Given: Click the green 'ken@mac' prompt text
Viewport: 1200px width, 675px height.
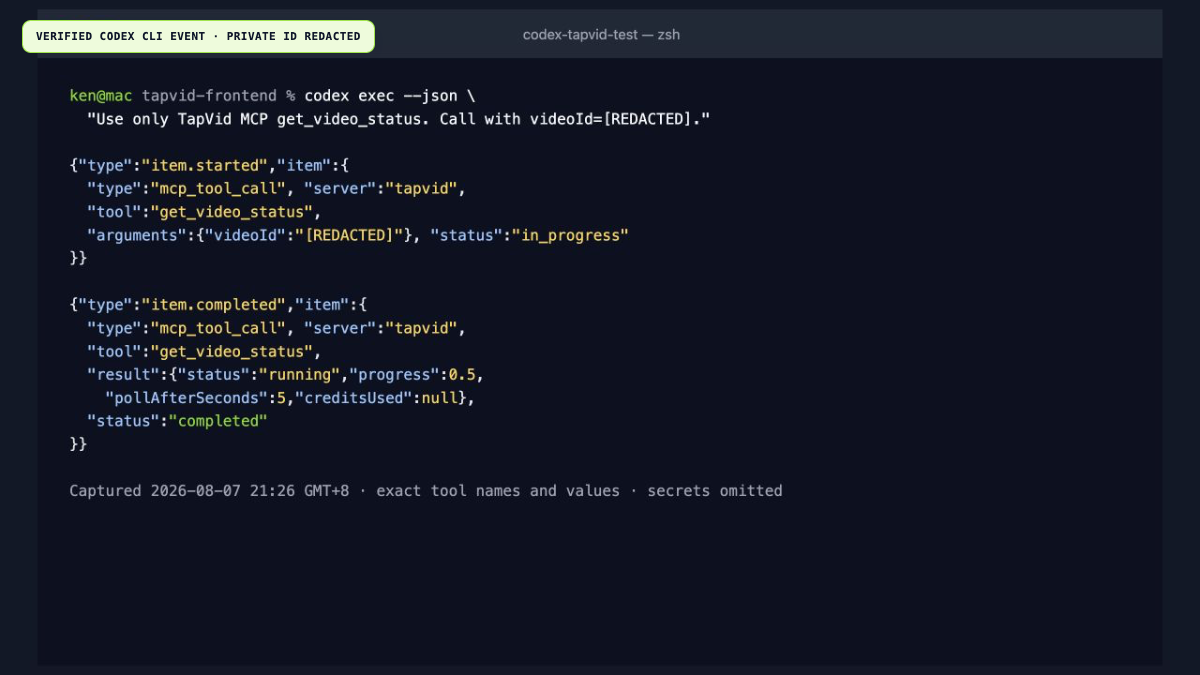Looking at the screenshot, I should (x=101, y=96).
